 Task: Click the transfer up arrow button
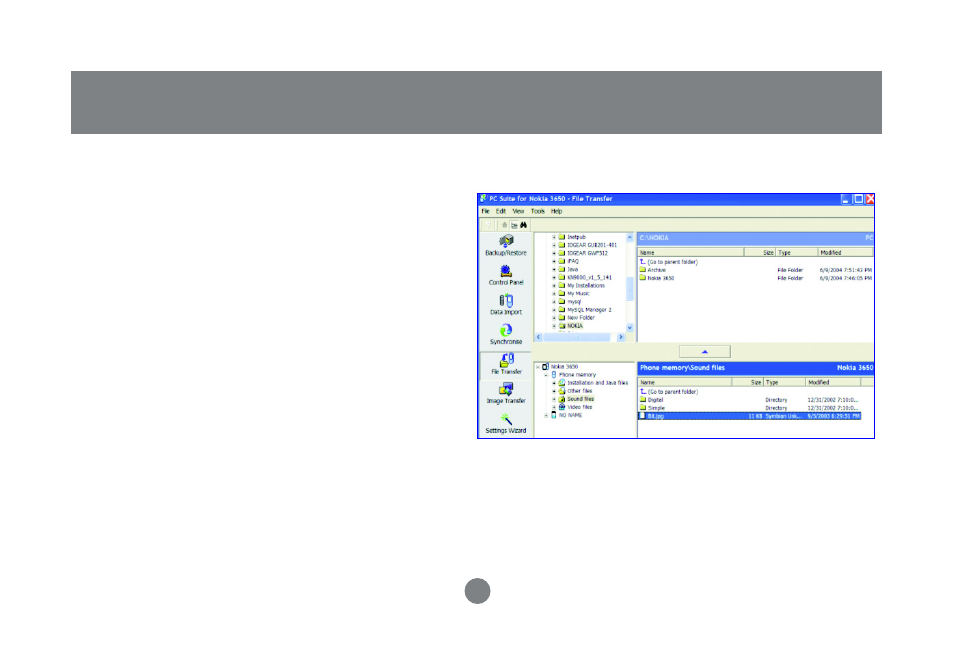point(705,352)
